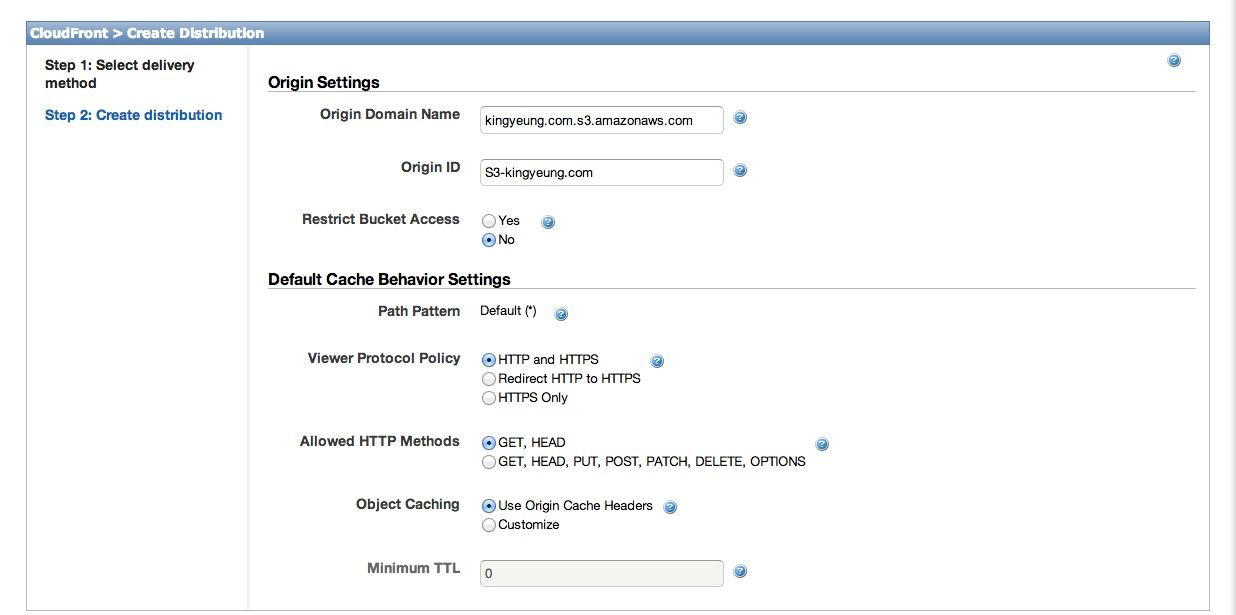1236x615 pixels.
Task: Click the Origin Settings heading
Action: click(x=324, y=82)
